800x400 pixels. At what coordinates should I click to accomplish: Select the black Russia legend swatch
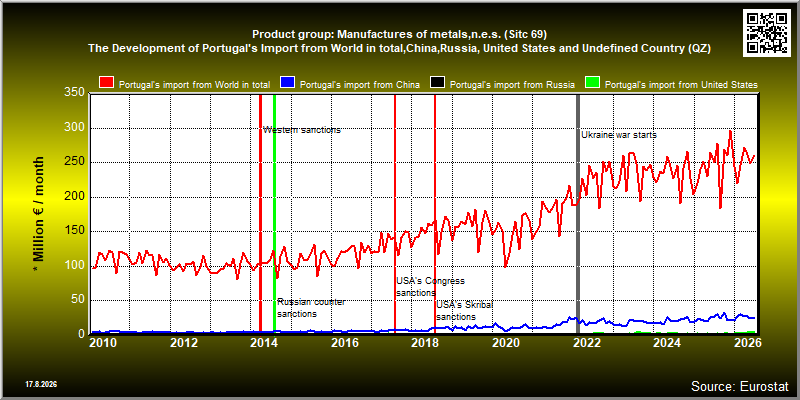439,84
